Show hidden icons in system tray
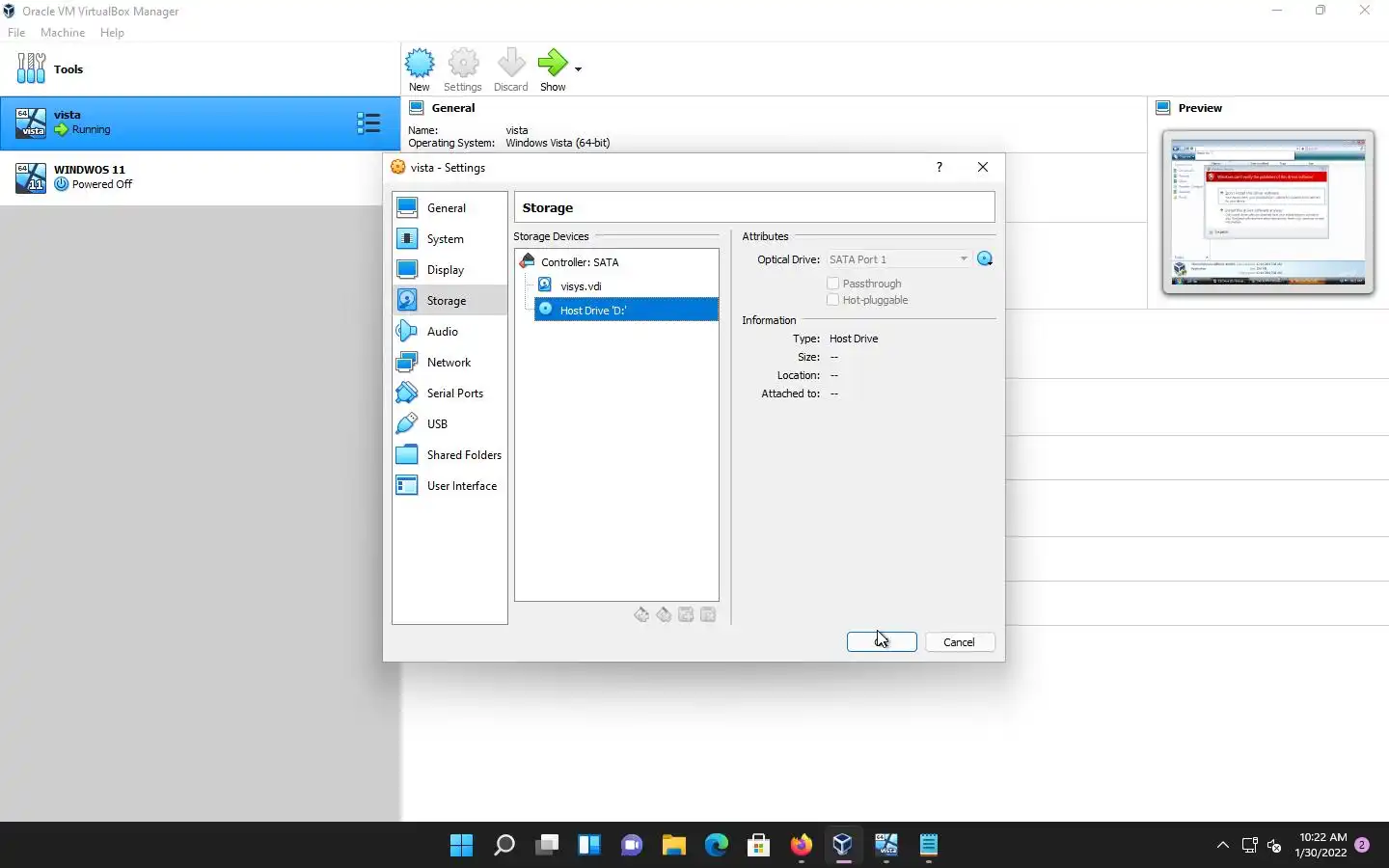1389x868 pixels. coord(1222,845)
